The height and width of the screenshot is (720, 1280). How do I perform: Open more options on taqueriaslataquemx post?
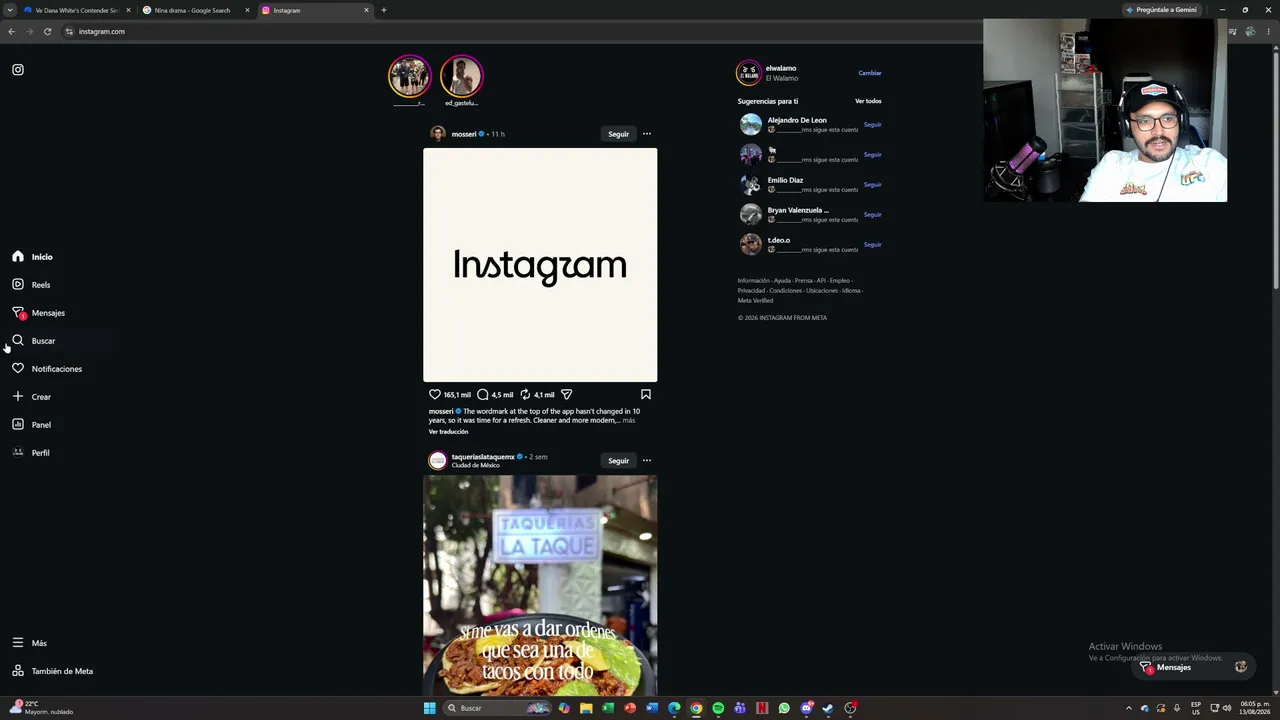647,461
